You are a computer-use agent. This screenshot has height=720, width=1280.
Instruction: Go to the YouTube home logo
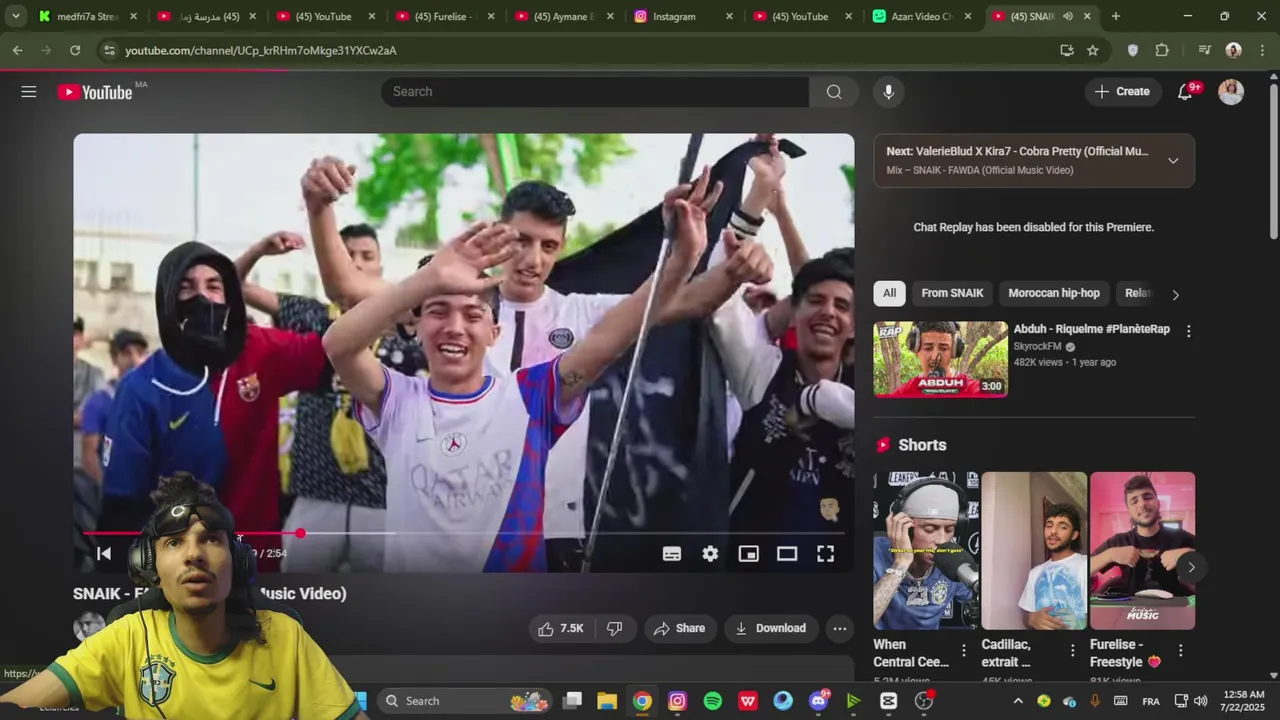pos(95,92)
